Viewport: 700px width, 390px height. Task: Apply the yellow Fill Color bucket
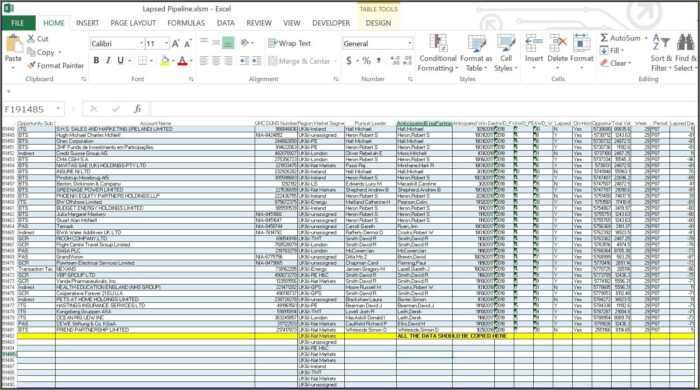click(x=165, y=60)
